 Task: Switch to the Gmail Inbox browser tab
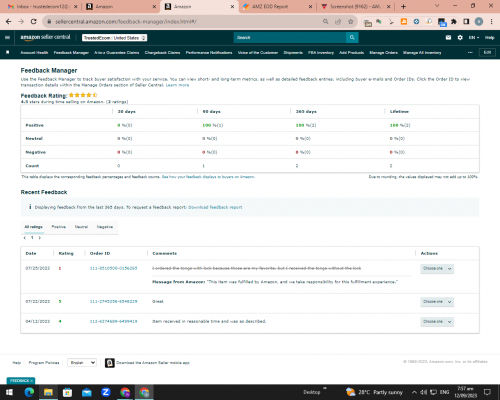pyautogui.click(x=42, y=6)
